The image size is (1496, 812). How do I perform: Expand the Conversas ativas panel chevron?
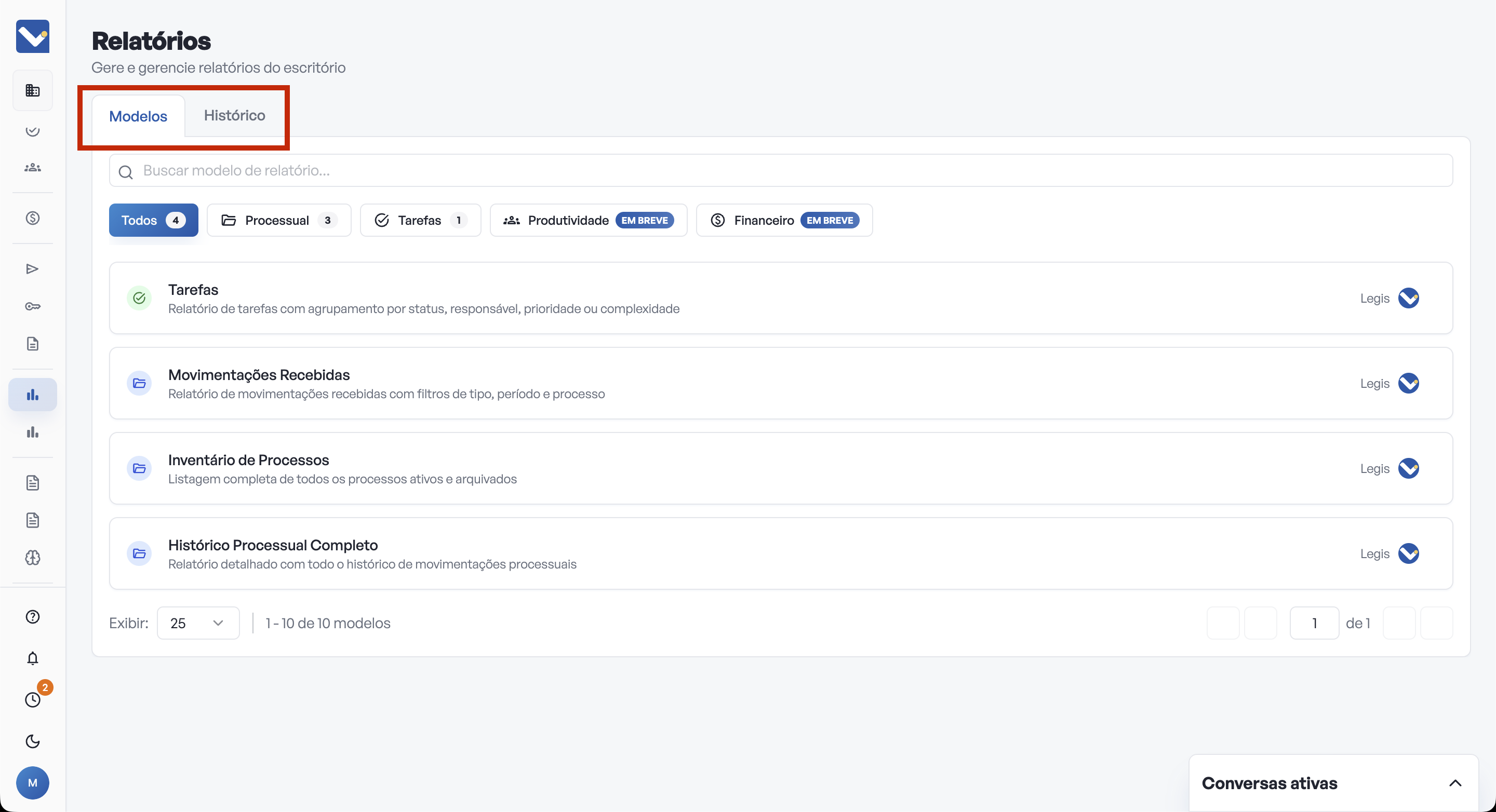point(1455,783)
